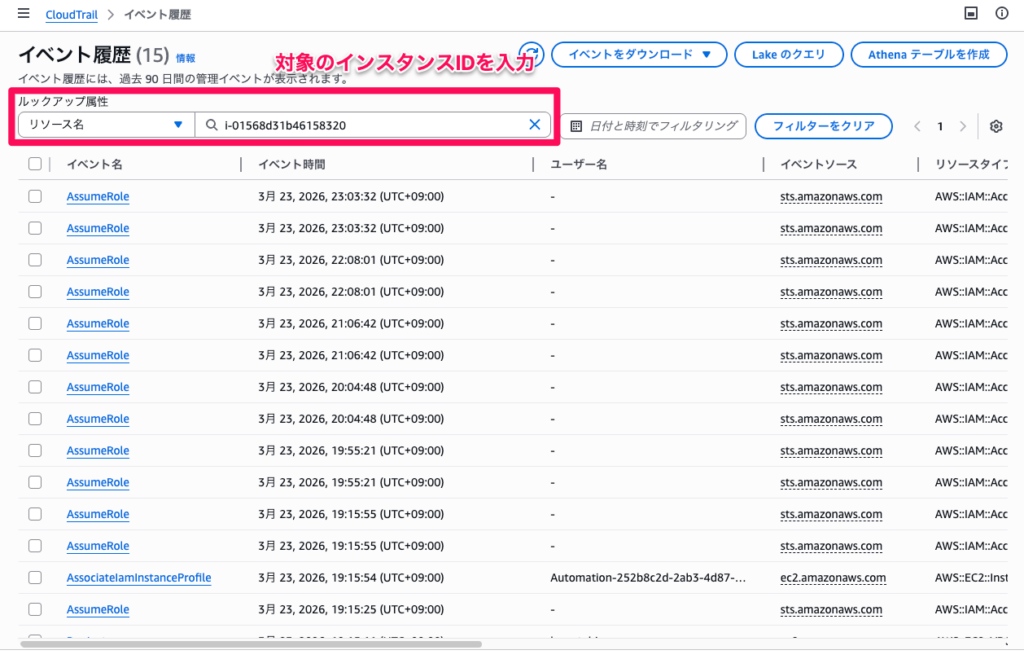Toggle the panel layout icon top right

click(x=969, y=14)
